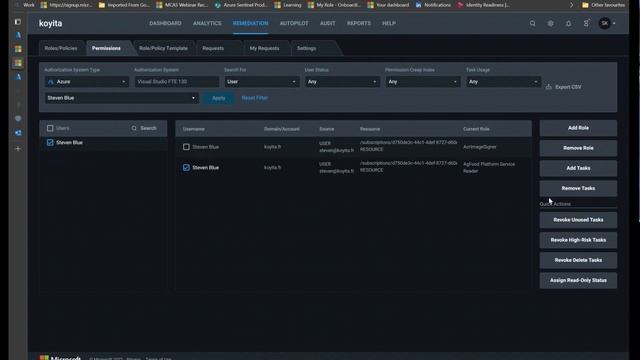Click the Remove Role button
The height and width of the screenshot is (360, 640).
tap(578, 148)
